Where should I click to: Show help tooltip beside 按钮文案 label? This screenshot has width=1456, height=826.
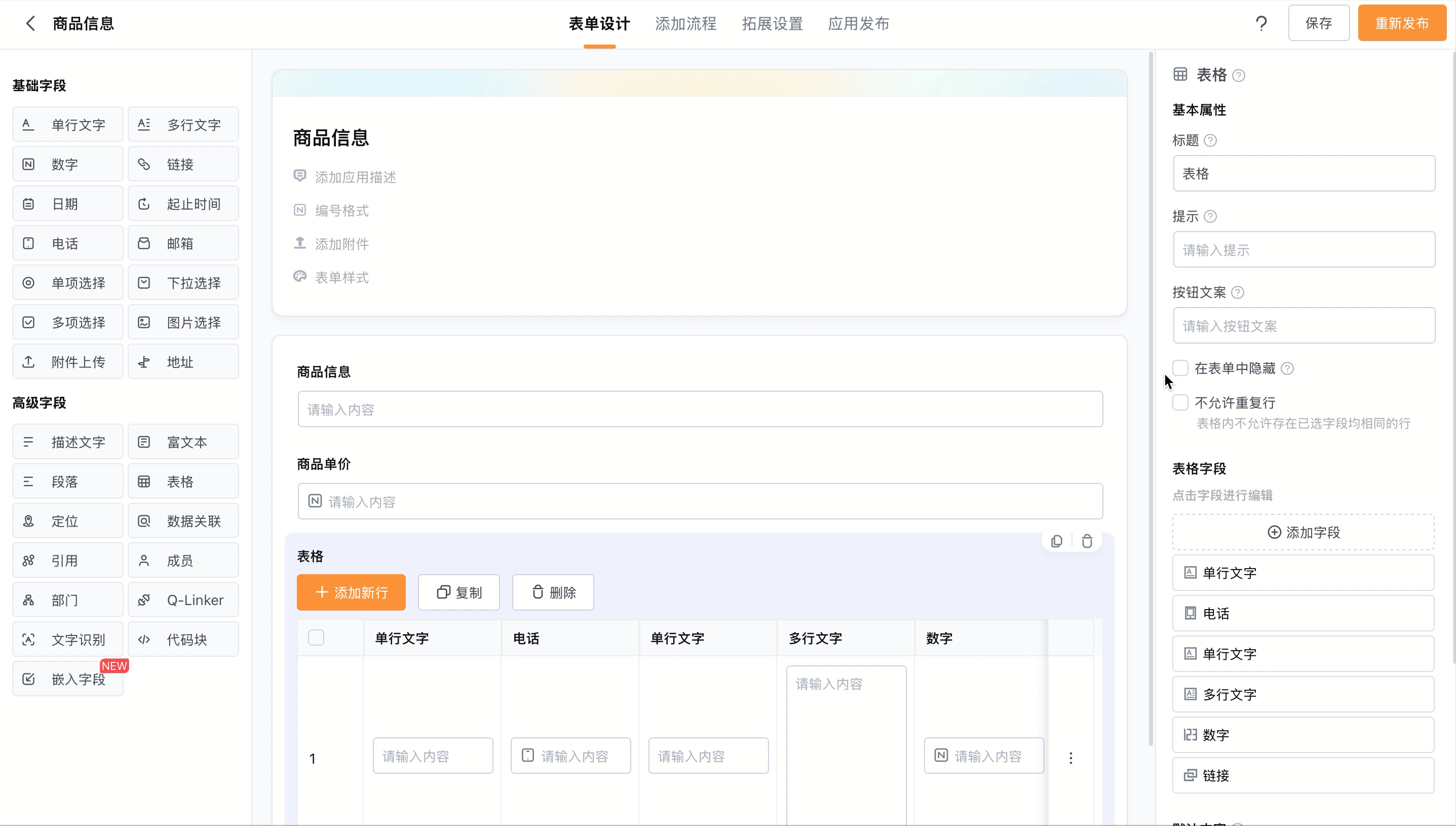1238,292
